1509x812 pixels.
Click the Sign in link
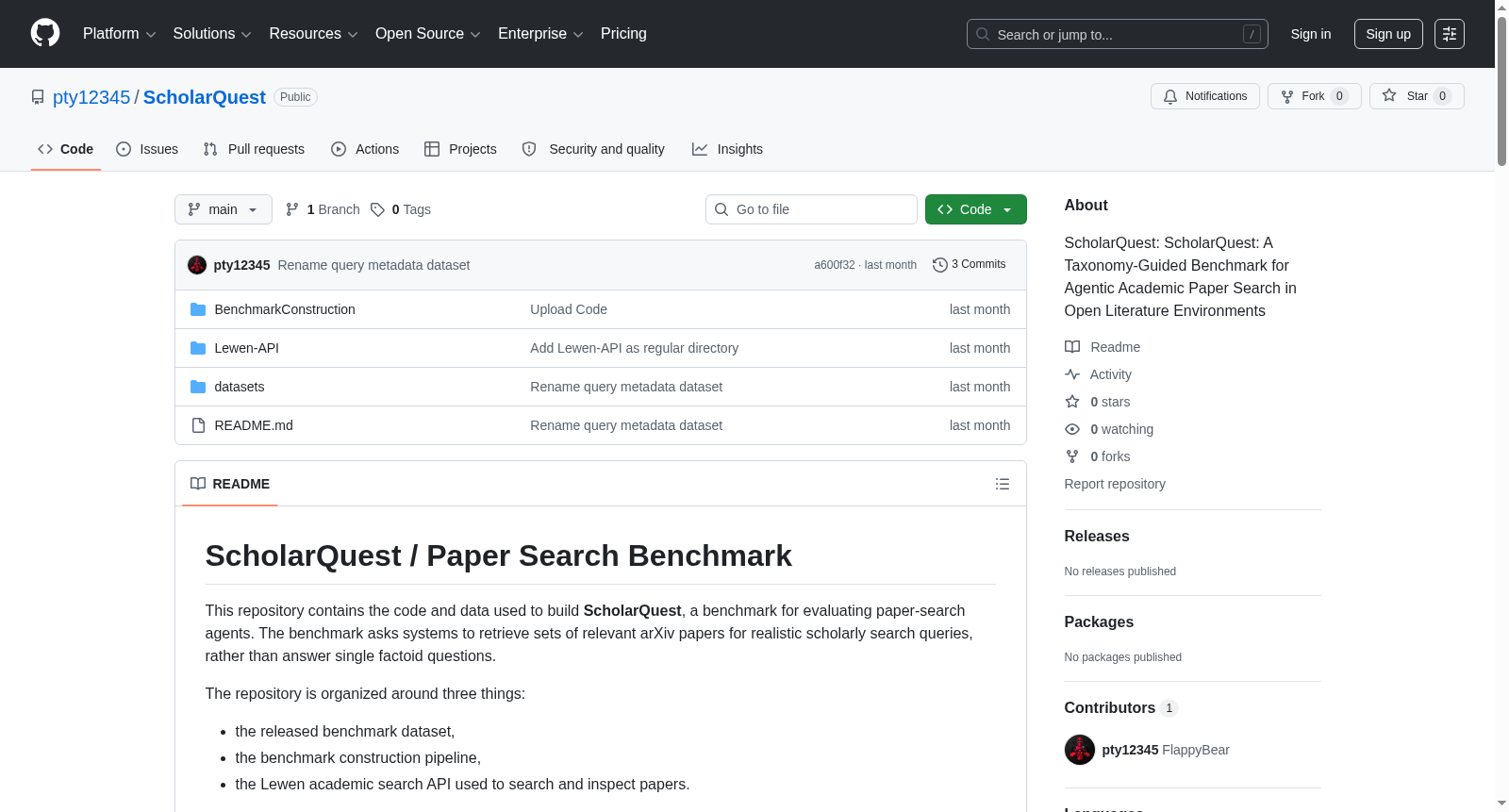tap(1311, 34)
